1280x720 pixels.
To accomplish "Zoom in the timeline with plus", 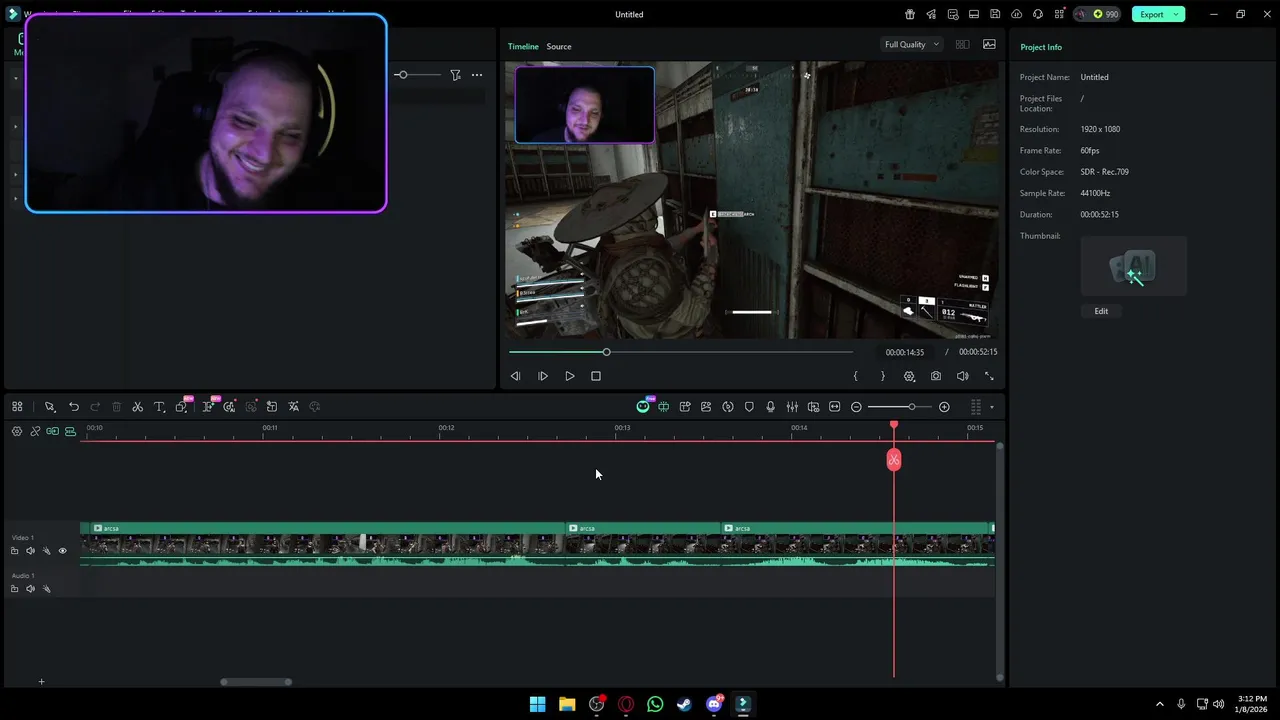I will [944, 407].
